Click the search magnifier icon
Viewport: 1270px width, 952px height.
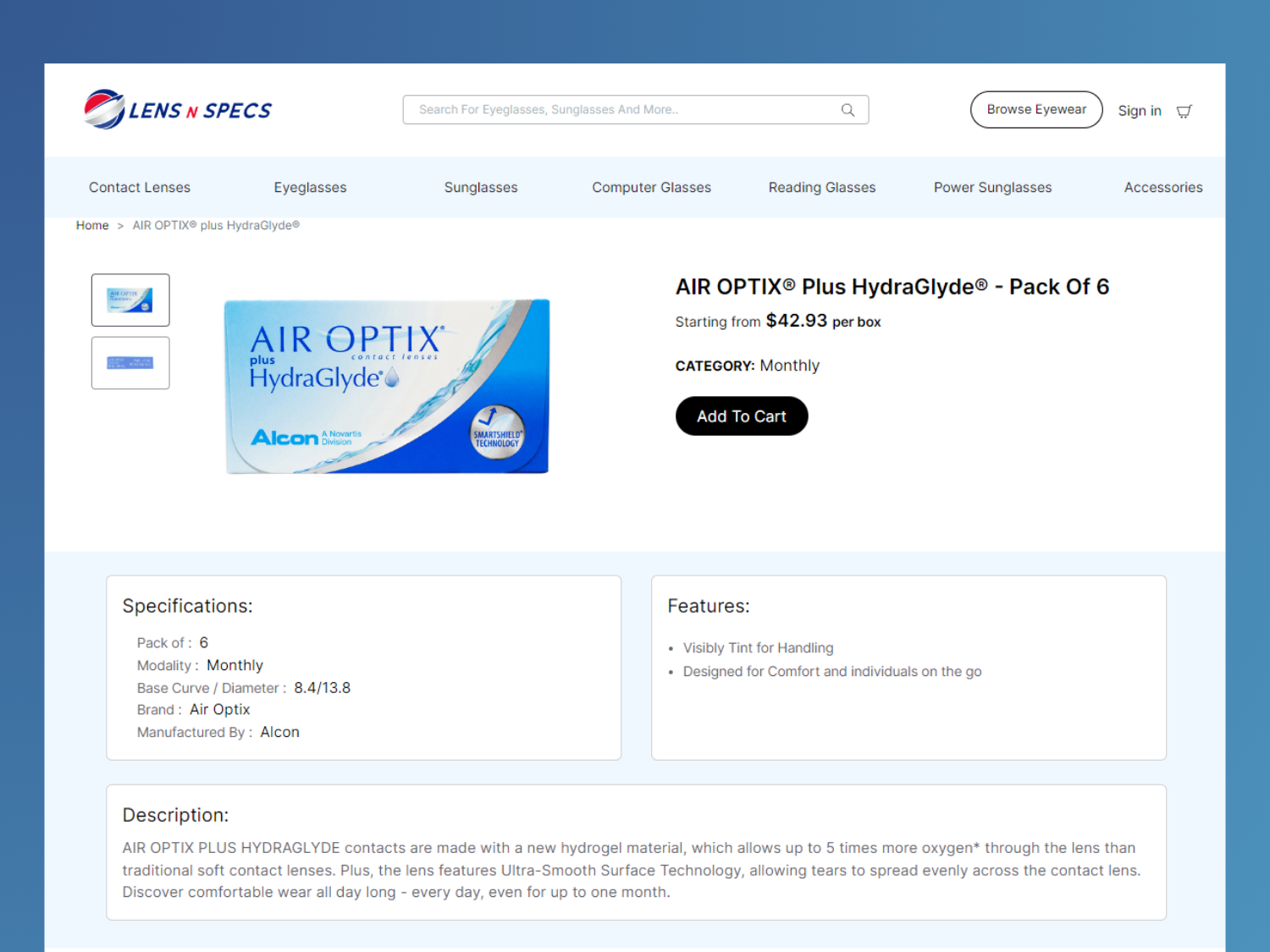[x=848, y=110]
